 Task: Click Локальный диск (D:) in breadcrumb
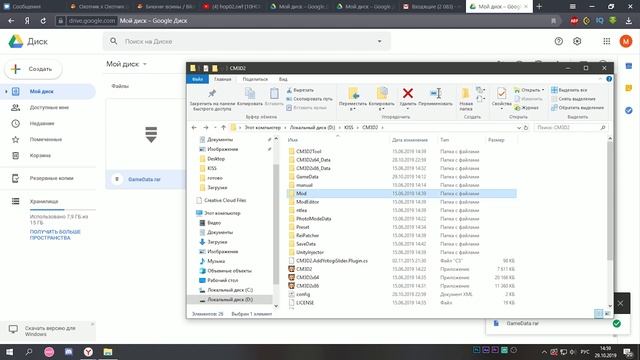(312, 128)
